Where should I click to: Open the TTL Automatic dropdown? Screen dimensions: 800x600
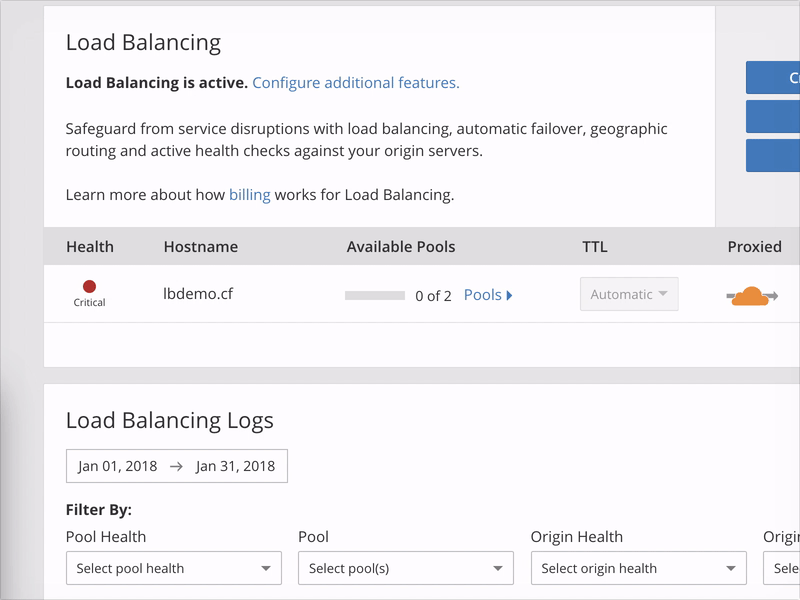point(629,294)
